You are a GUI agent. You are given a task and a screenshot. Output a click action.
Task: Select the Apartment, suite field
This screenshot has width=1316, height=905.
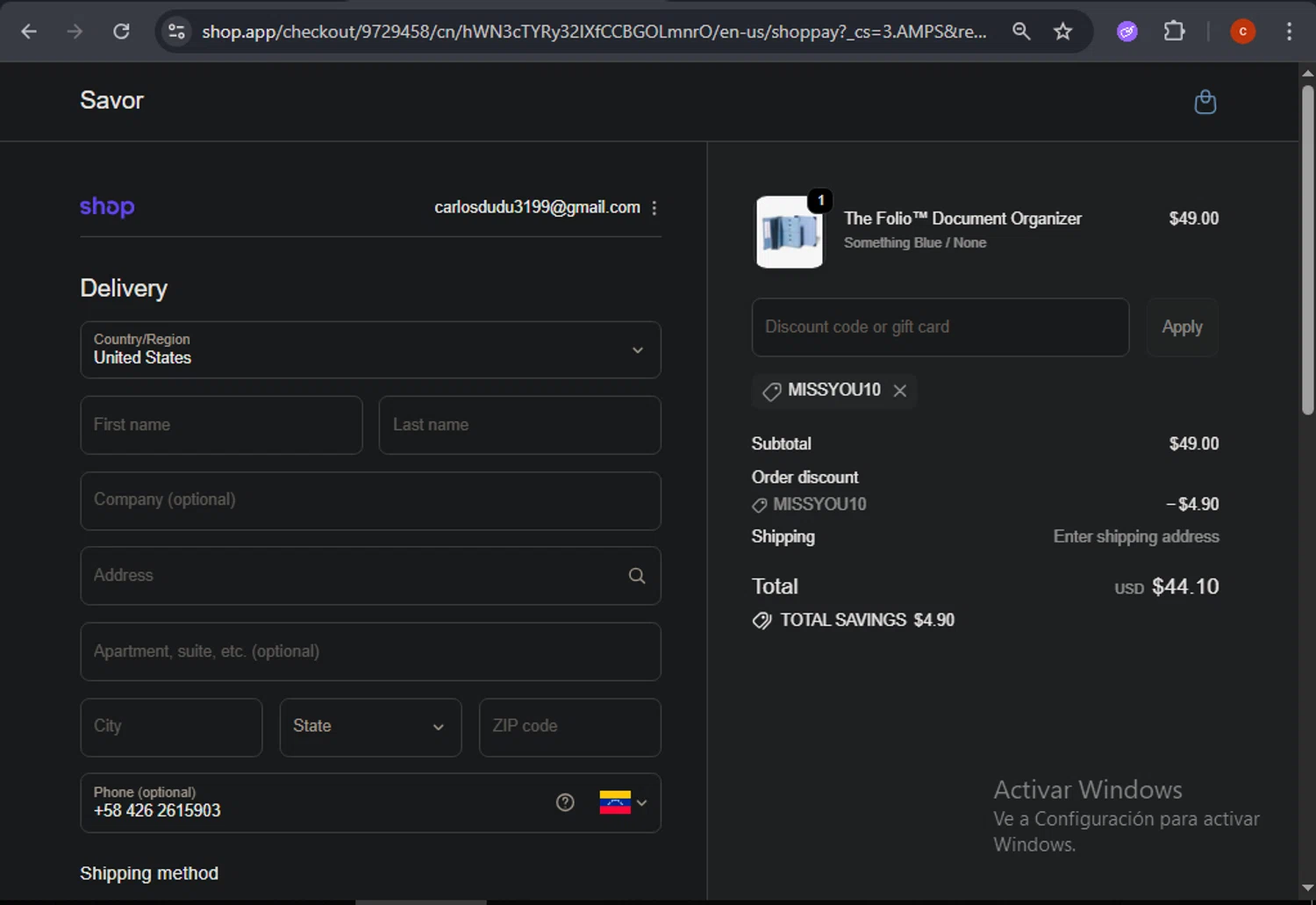pyautogui.click(x=370, y=651)
